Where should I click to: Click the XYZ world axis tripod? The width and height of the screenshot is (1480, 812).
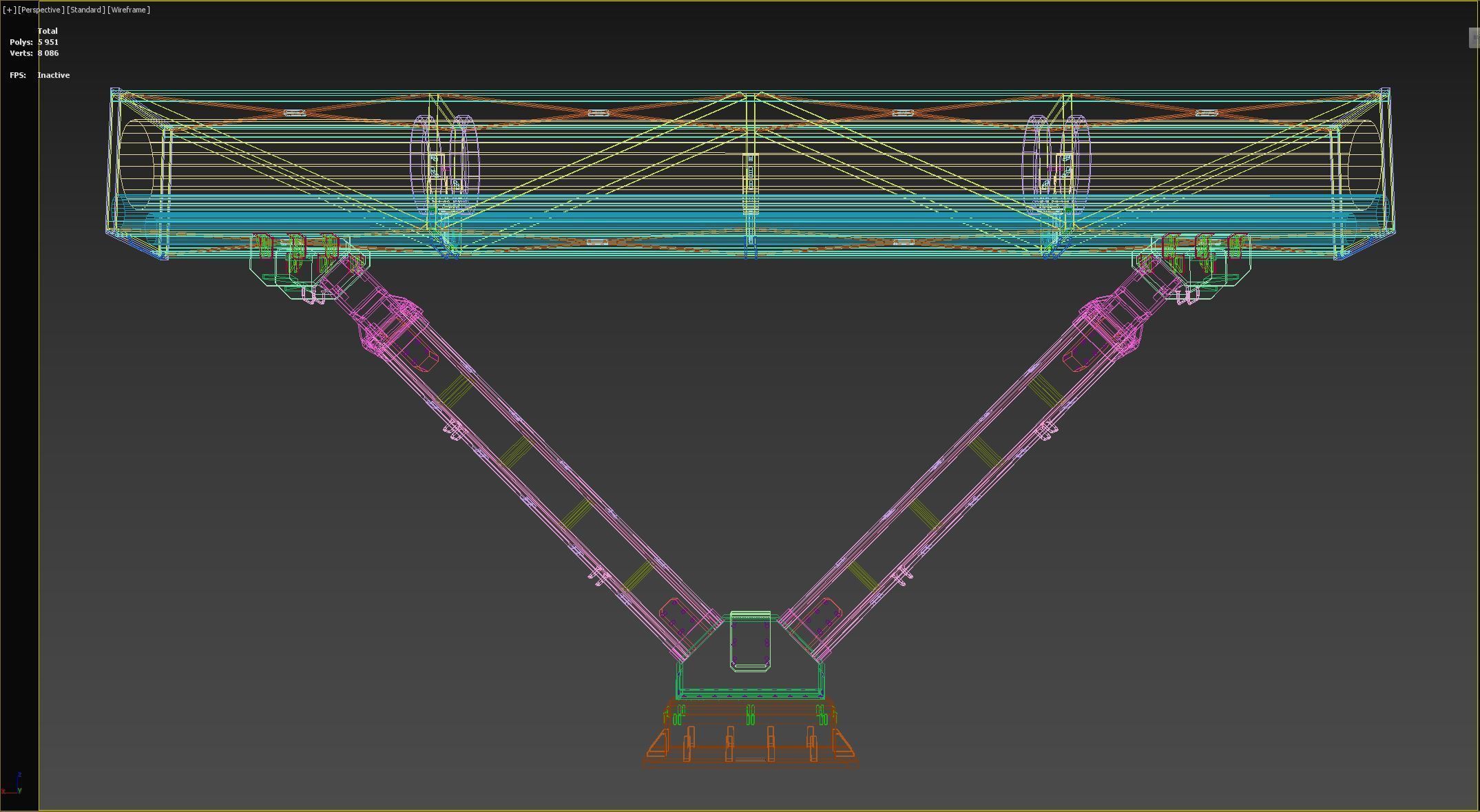click(x=13, y=784)
